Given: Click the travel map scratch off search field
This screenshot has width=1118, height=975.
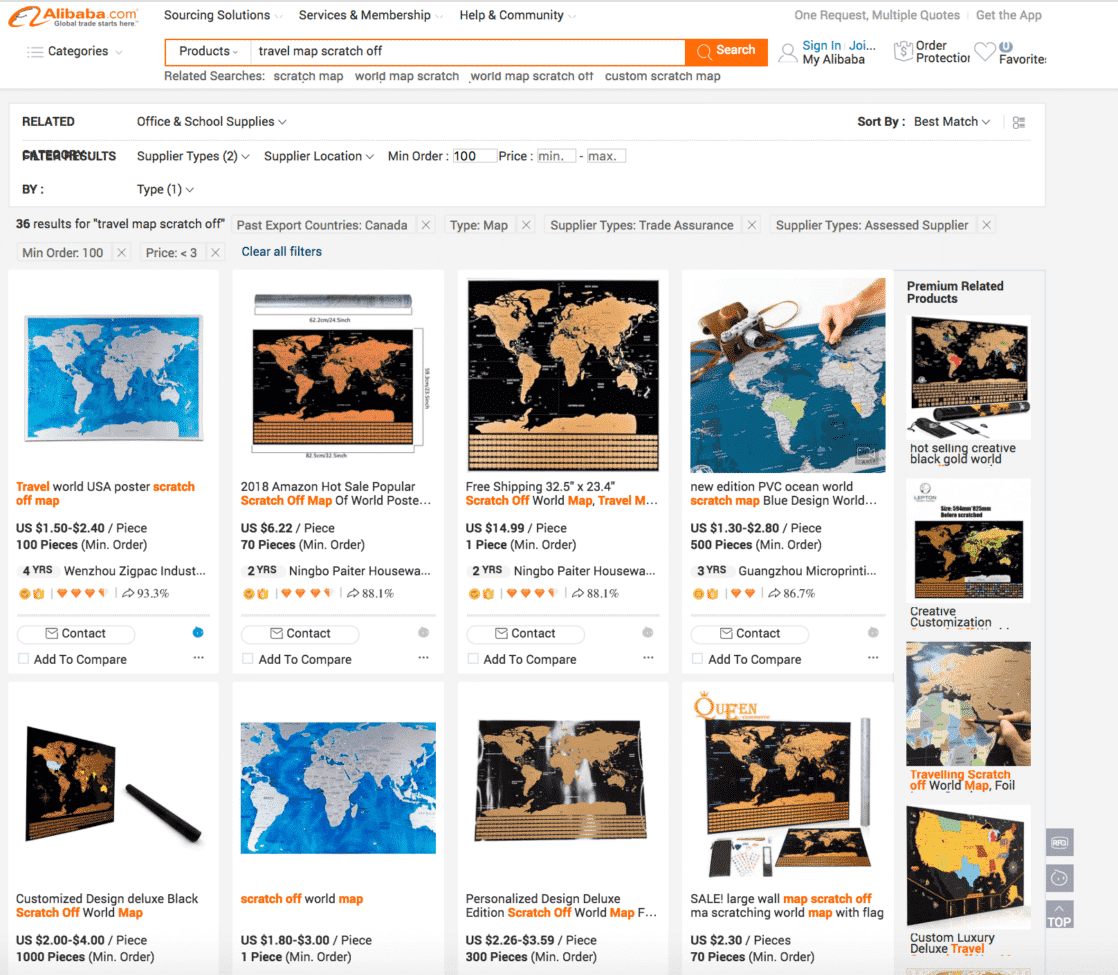Looking at the screenshot, I should 467,51.
